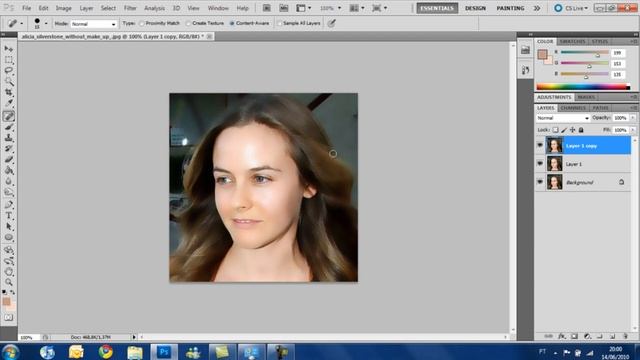The image size is (640, 360).
Task: Toggle lock transparent pixels
Action: pos(556,130)
